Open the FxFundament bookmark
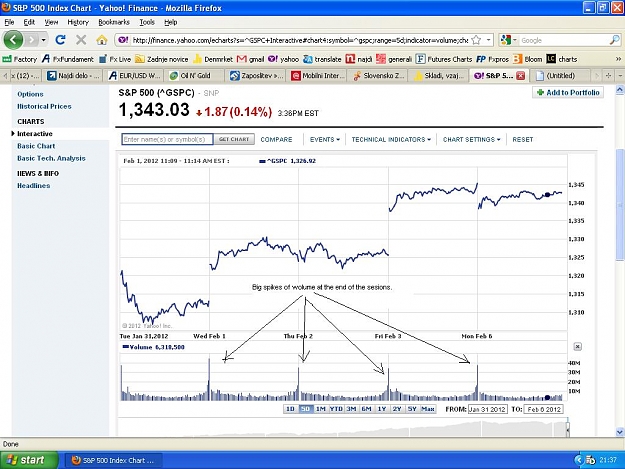625x469 pixels. (x=68, y=59)
